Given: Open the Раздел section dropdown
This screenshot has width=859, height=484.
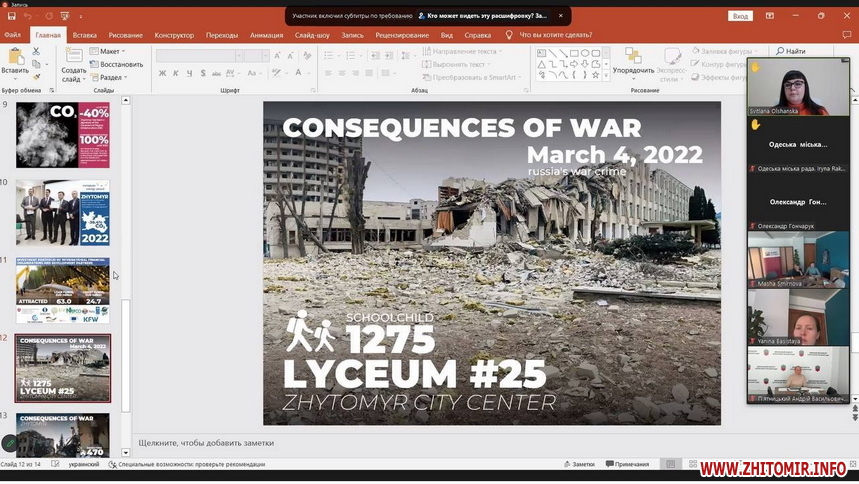Looking at the screenshot, I should [x=112, y=77].
